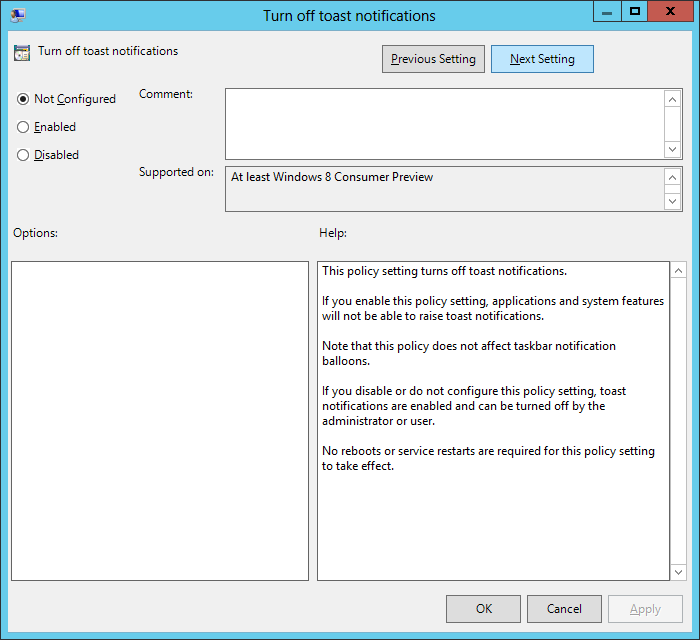Confirm with the OK button
Screen dimensions: 700x640
483,609
